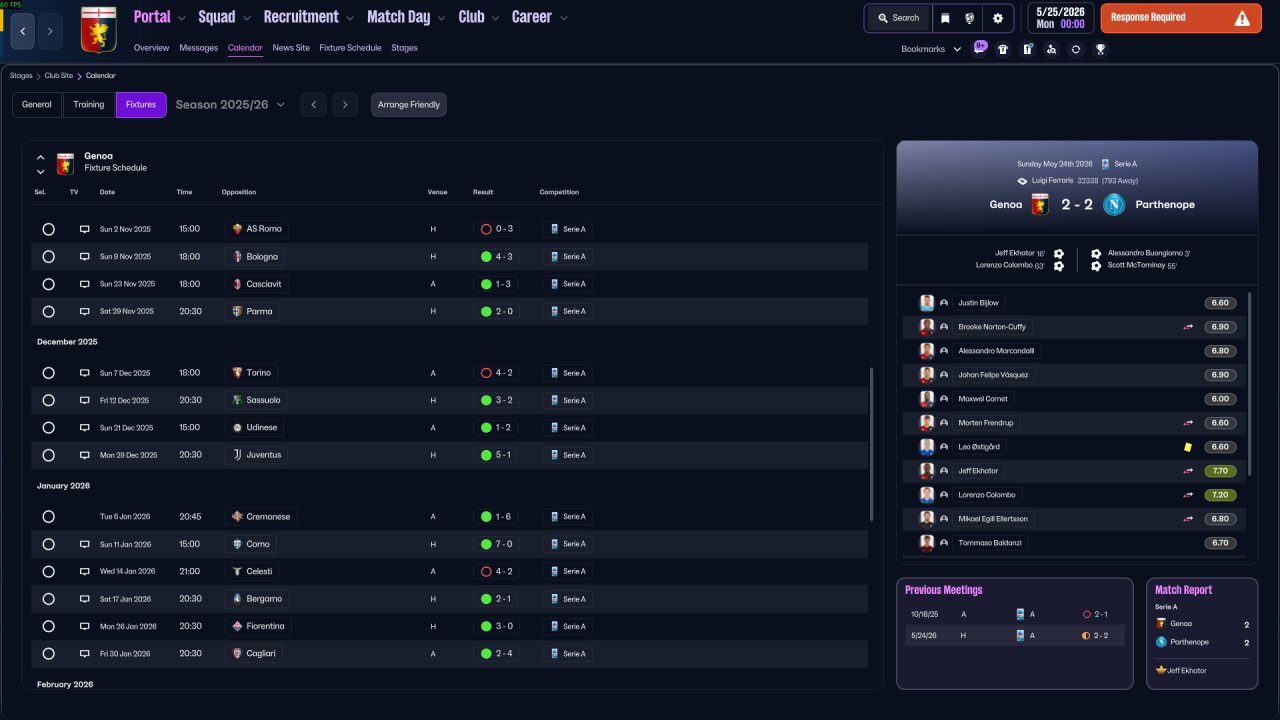The height and width of the screenshot is (720, 1280).
Task: Click Jeff Ekhator's 7.70 rating
Action: tap(1220, 471)
